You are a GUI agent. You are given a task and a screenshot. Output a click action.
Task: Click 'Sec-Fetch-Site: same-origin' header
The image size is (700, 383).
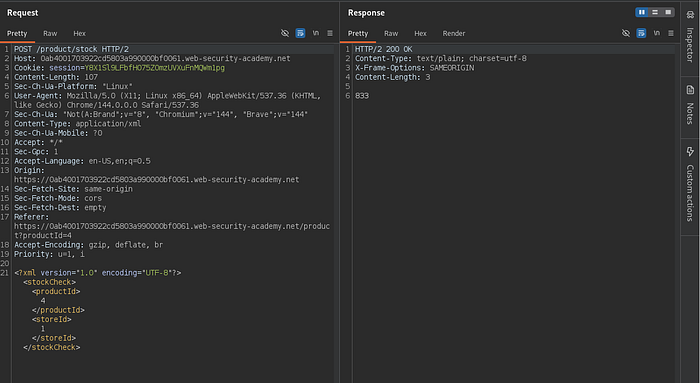point(73,189)
